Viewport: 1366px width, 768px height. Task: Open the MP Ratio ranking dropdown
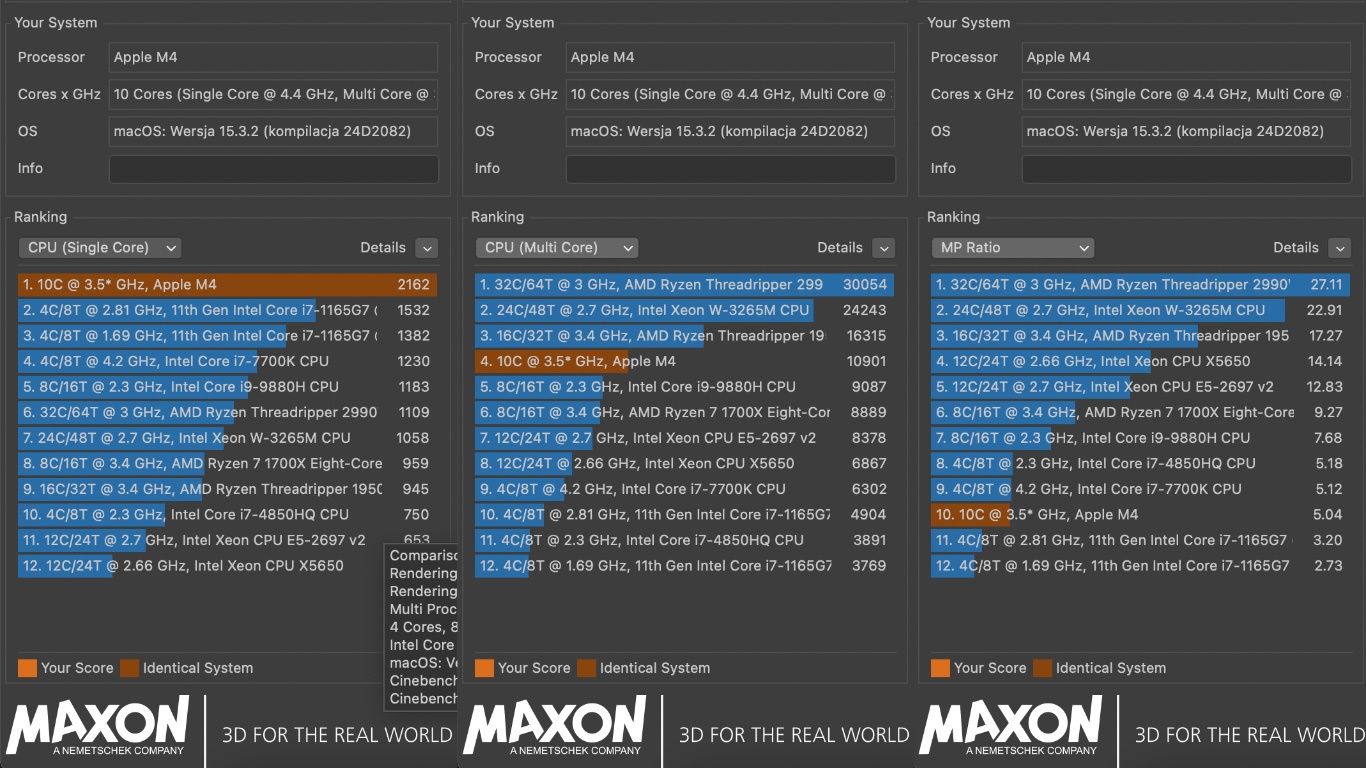[1013, 248]
